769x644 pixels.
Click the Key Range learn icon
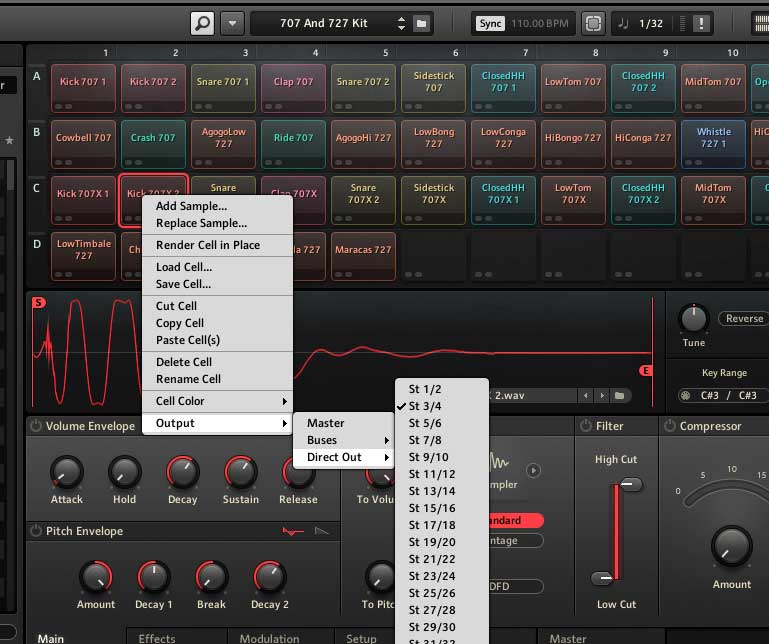[686, 395]
